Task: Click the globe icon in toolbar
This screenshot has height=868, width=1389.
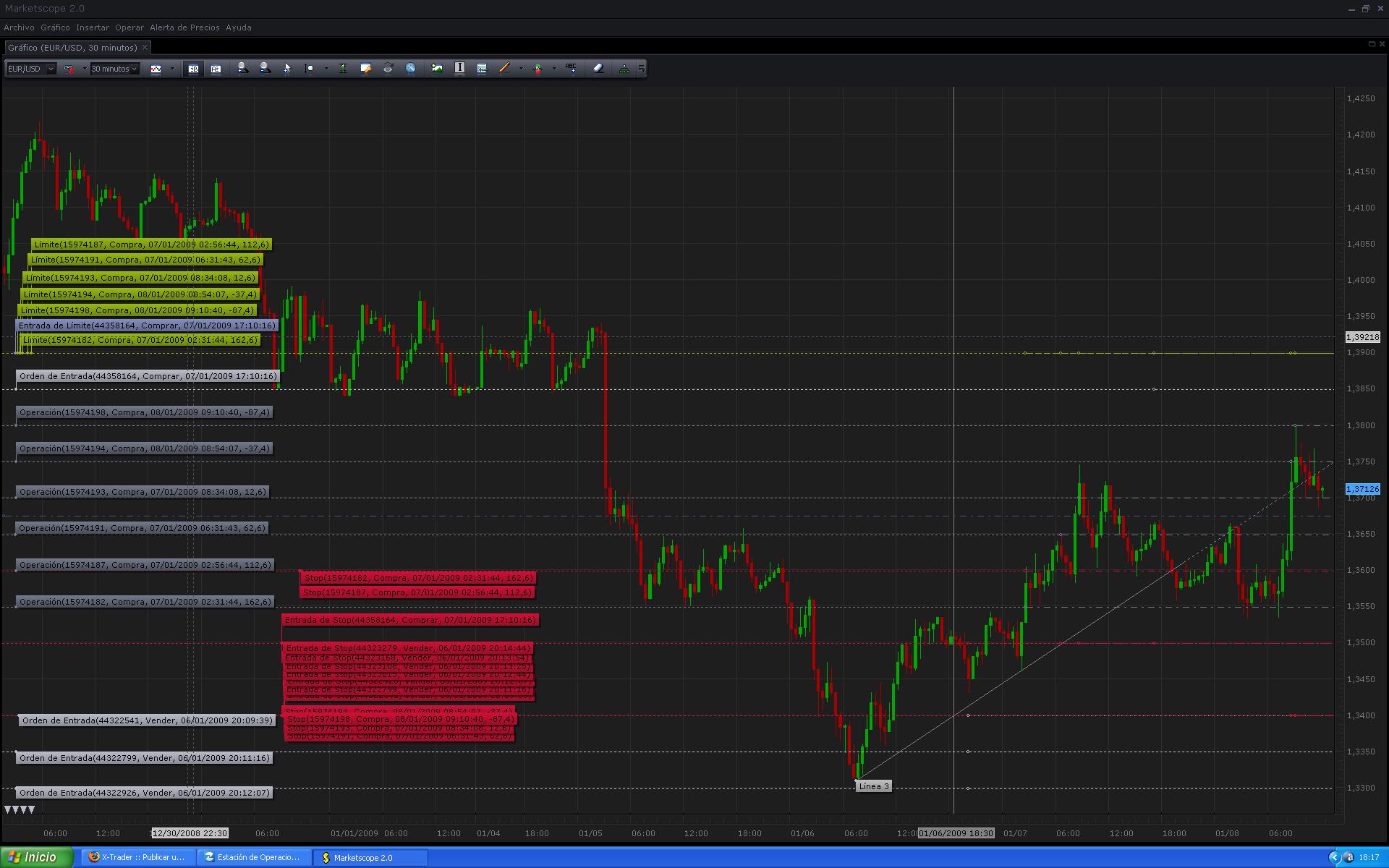Action: pyautogui.click(x=410, y=68)
